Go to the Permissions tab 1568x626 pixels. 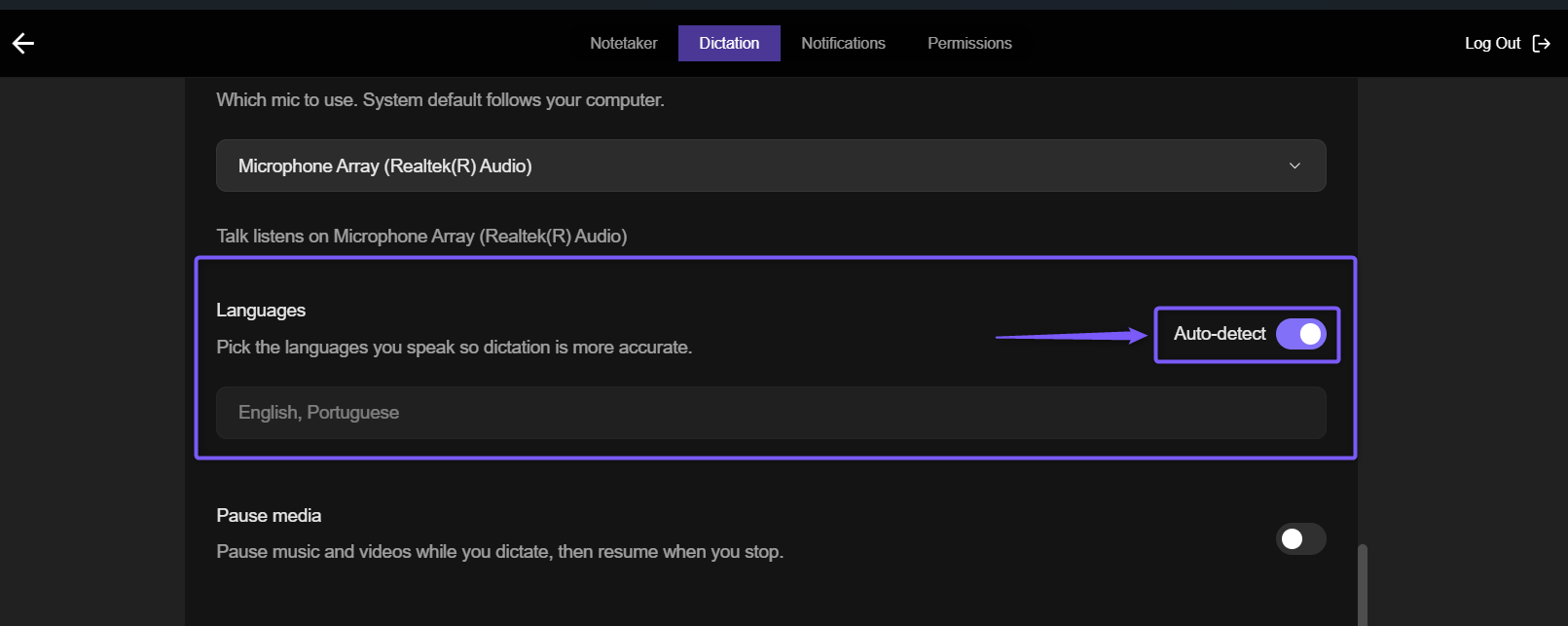click(969, 43)
